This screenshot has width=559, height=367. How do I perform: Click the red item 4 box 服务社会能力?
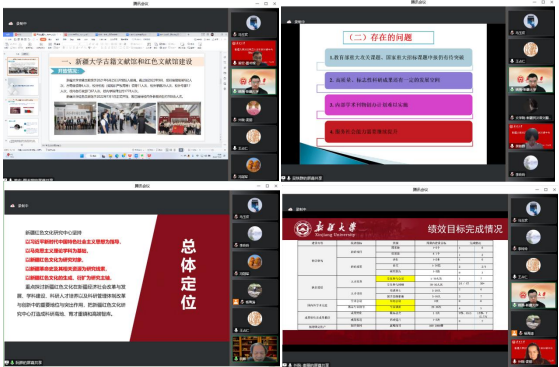398,132
